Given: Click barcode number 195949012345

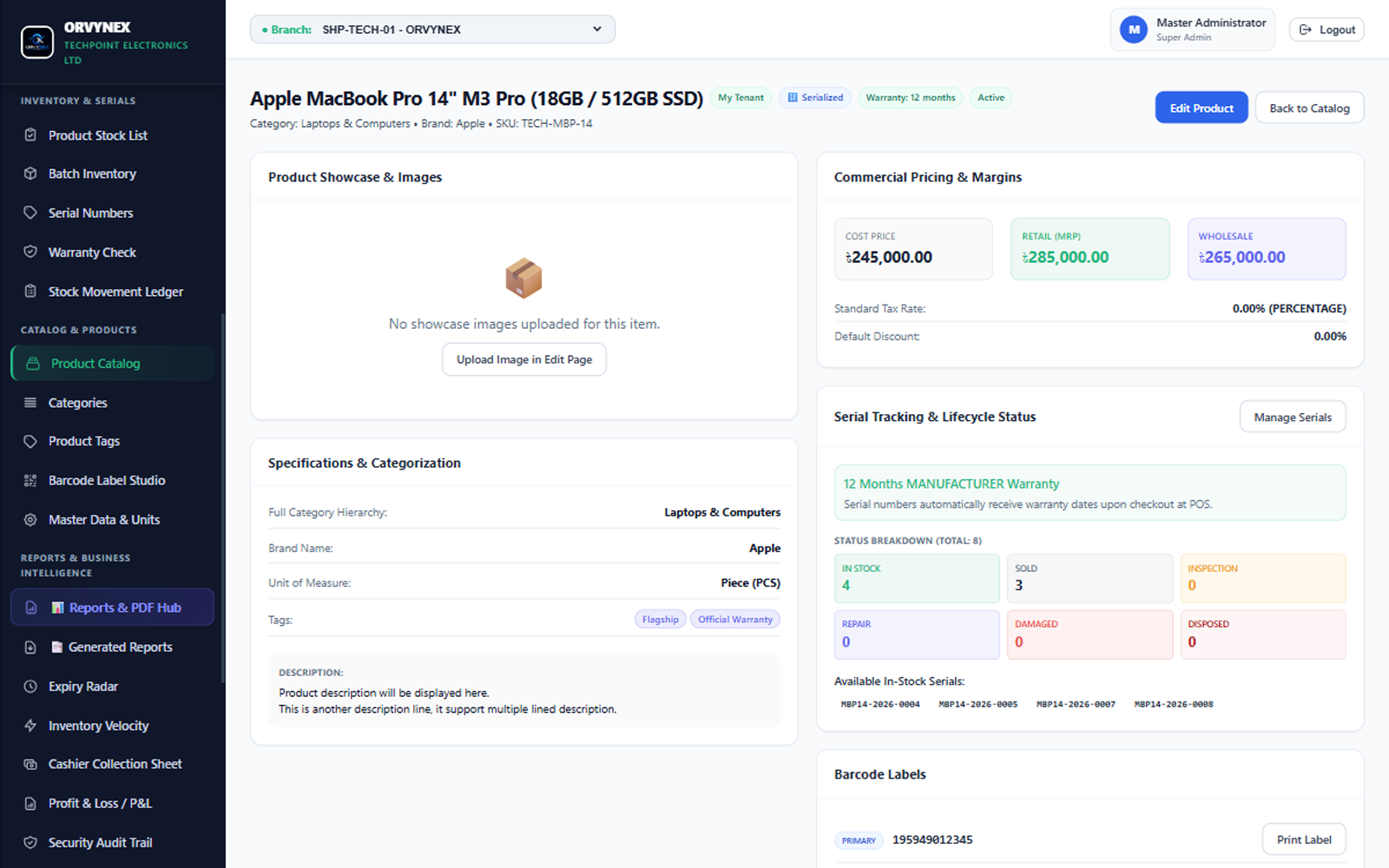Looking at the screenshot, I should click(x=932, y=839).
